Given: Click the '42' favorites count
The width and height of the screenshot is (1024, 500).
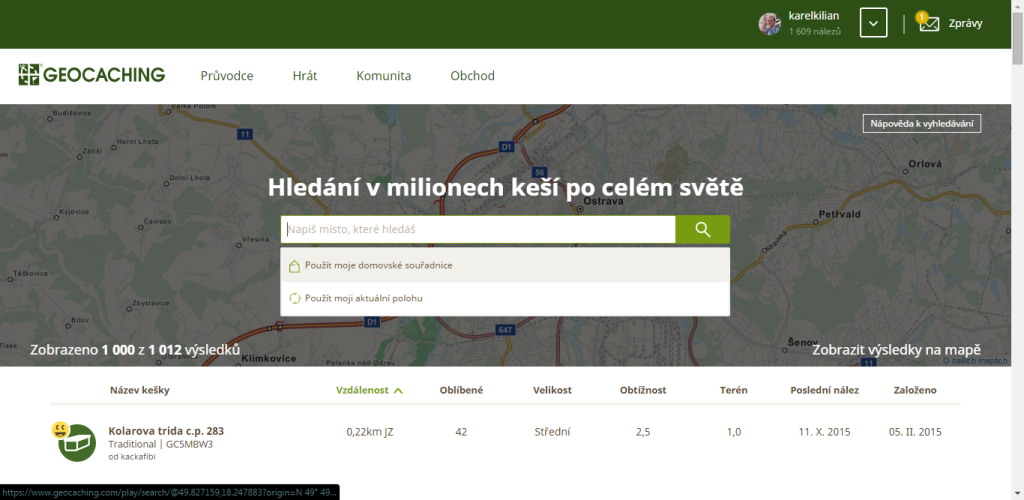Looking at the screenshot, I should pyautogui.click(x=461, y=431).
